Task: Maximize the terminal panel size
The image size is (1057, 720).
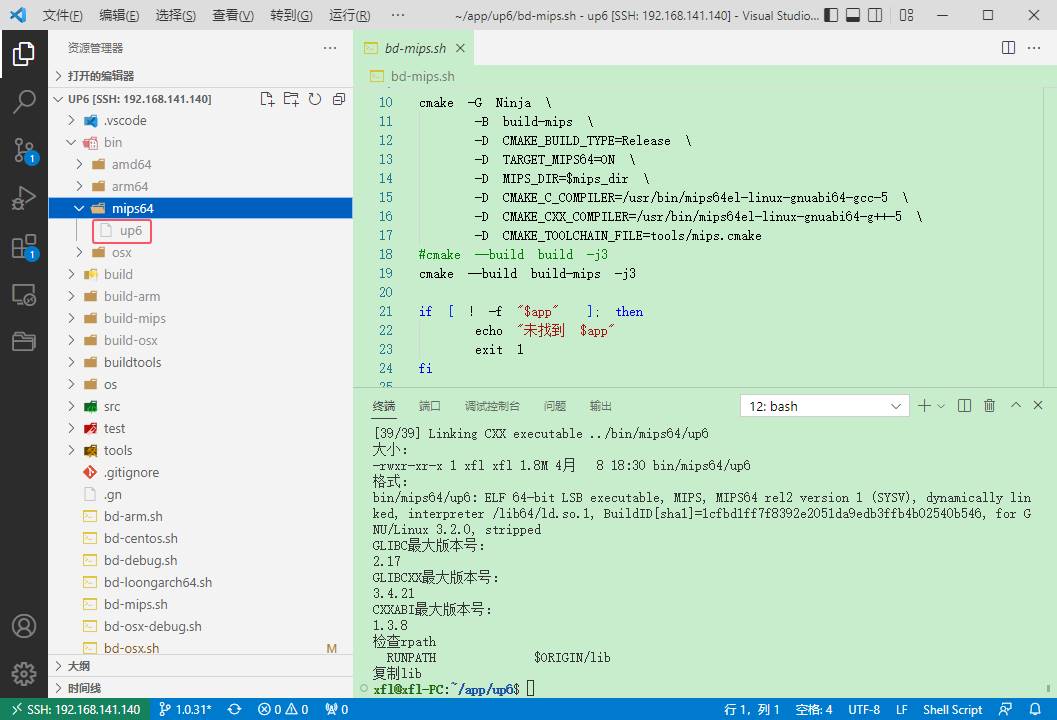Action: point(1016,405)
